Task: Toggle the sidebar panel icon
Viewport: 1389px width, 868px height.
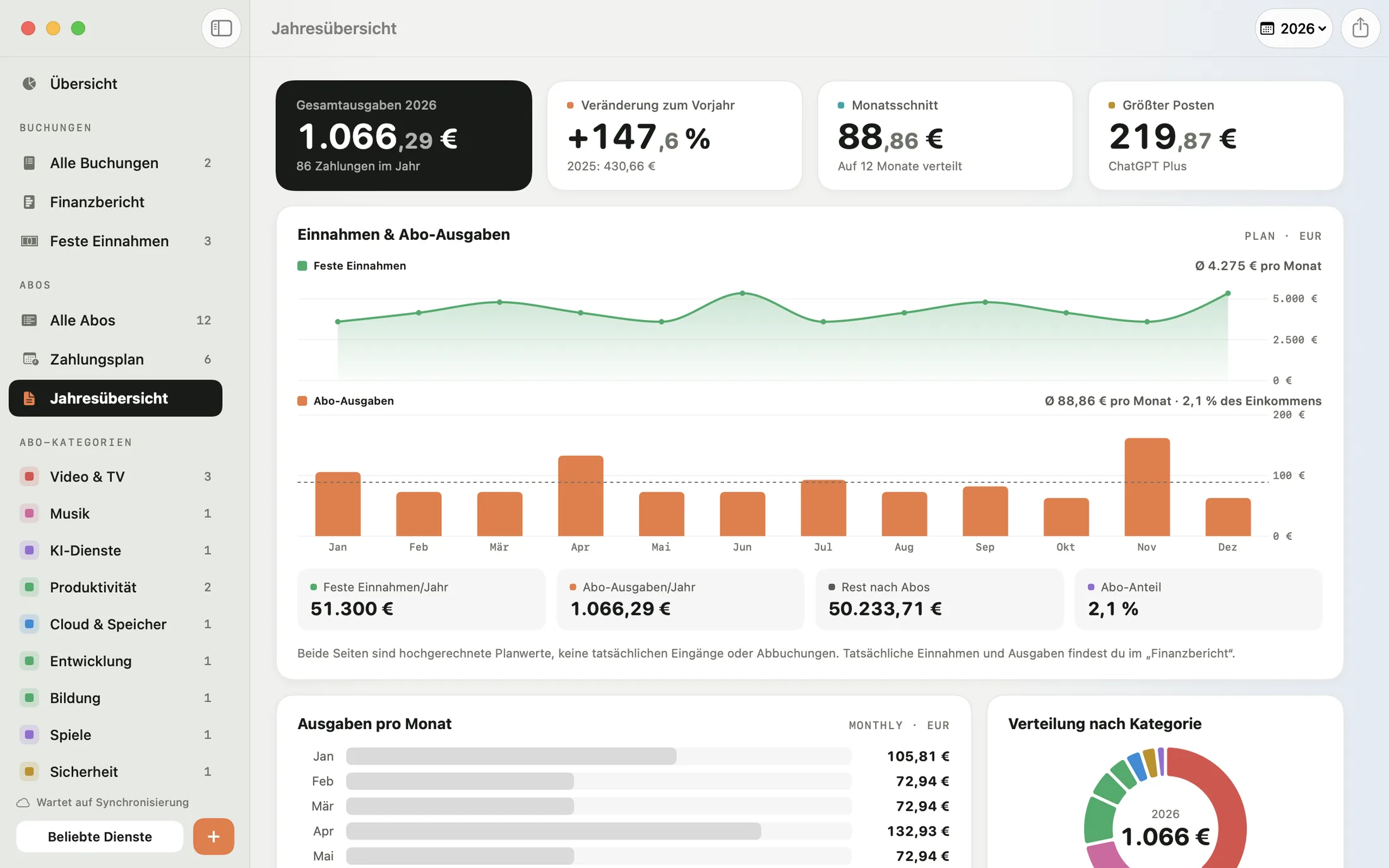Action: coord(221,28)
